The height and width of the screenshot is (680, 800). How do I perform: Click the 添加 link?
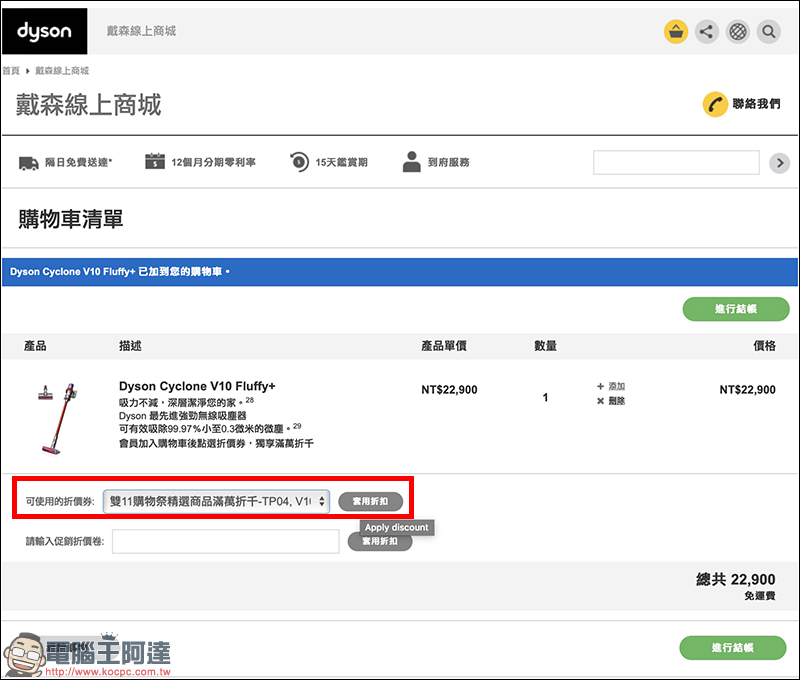[x=616, y=386]
